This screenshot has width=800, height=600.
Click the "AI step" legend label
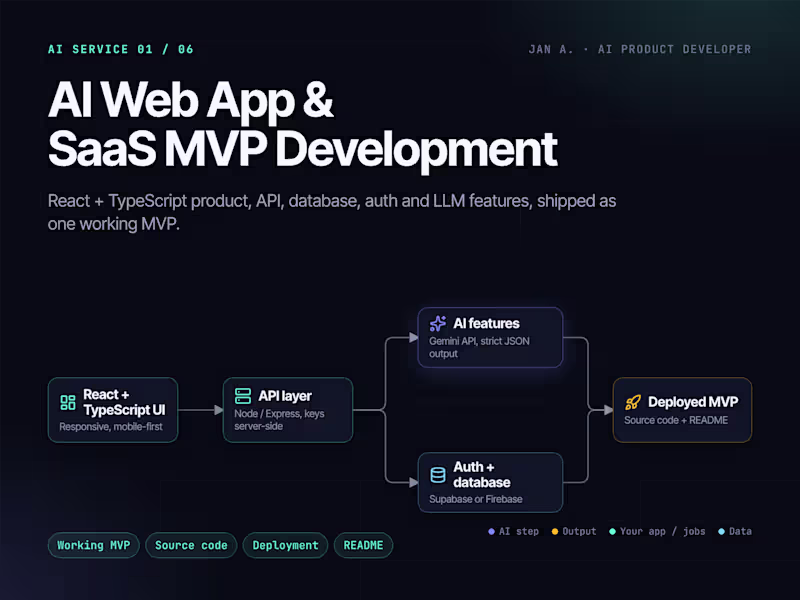pos(519,532)
